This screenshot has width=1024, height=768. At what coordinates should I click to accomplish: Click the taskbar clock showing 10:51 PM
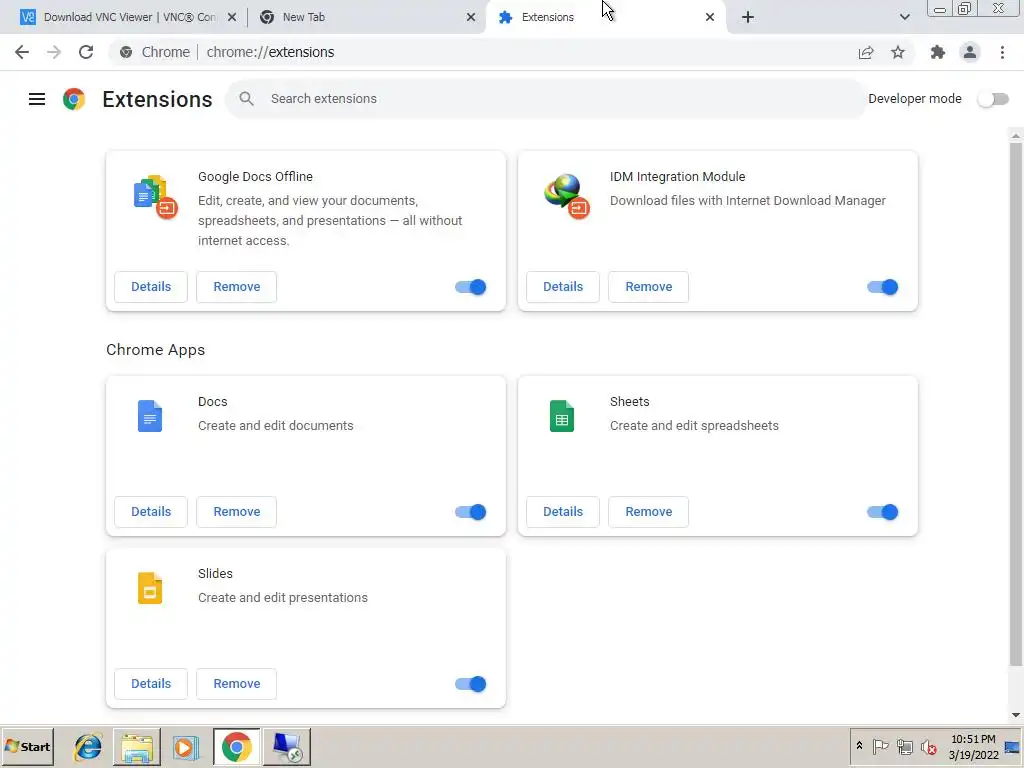pos(973,747)
